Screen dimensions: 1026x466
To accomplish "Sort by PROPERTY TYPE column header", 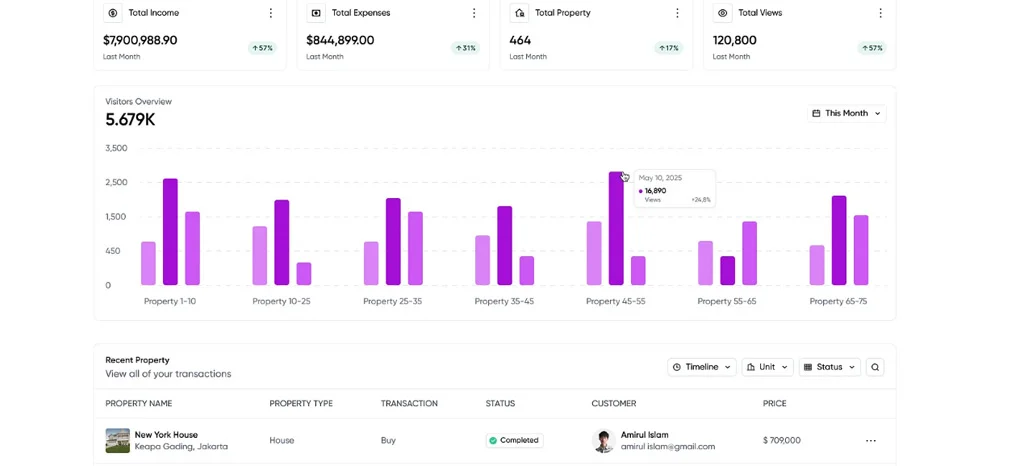I will [301, 403].
